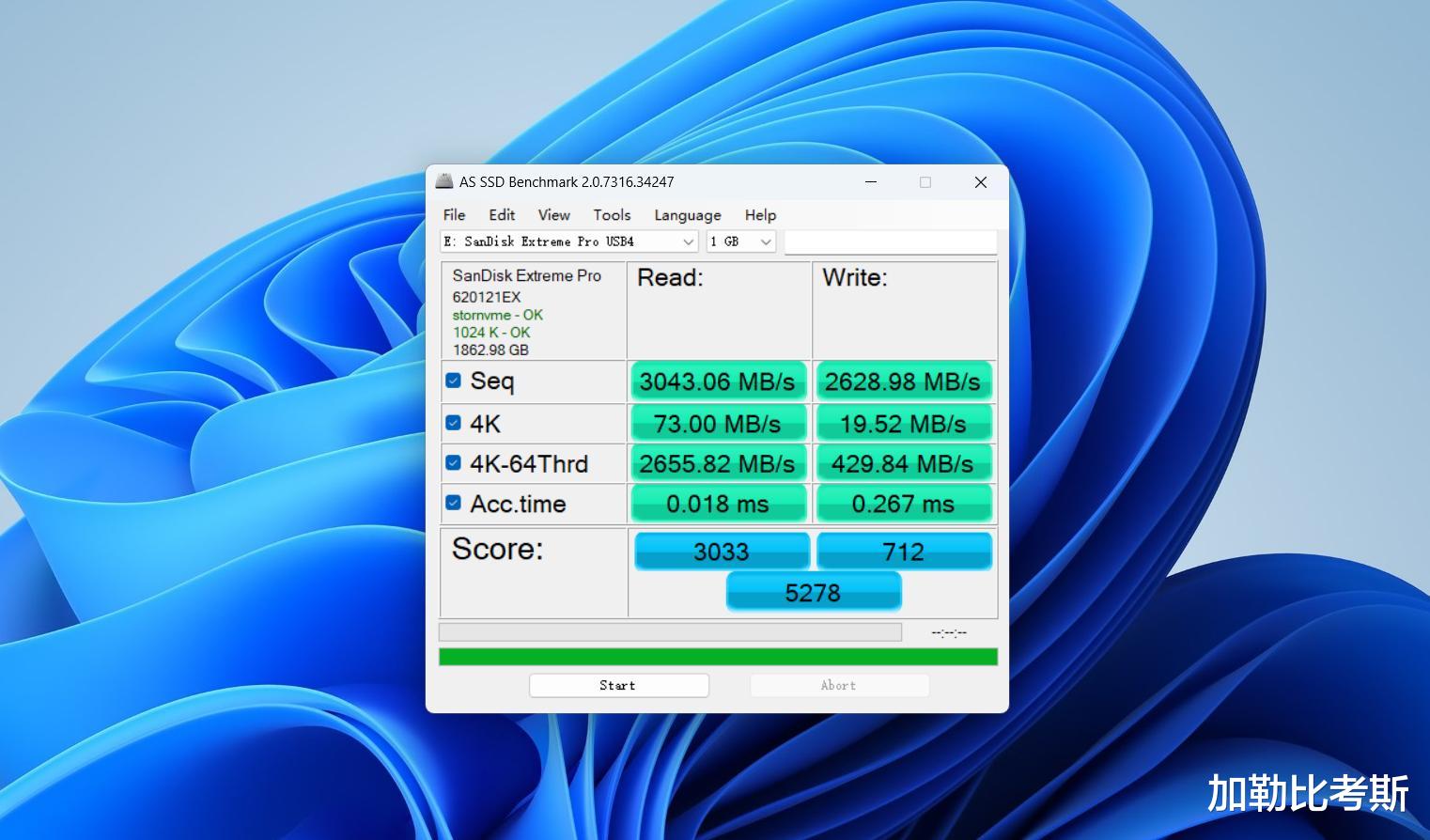
Task: Click the Seq read result 3043.06 MB/s
Action: pos(718,381)
